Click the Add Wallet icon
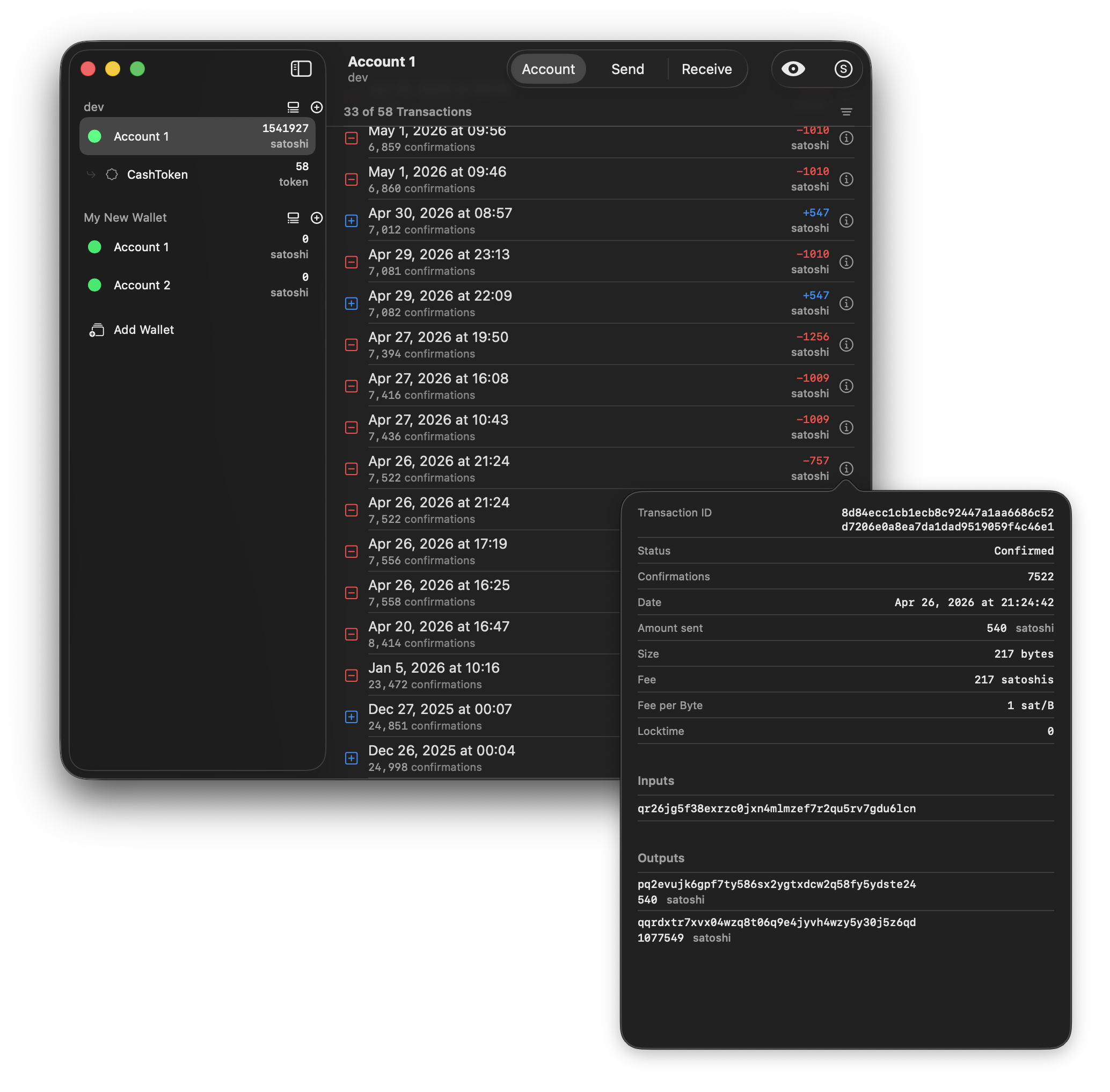 click(96, 330)
